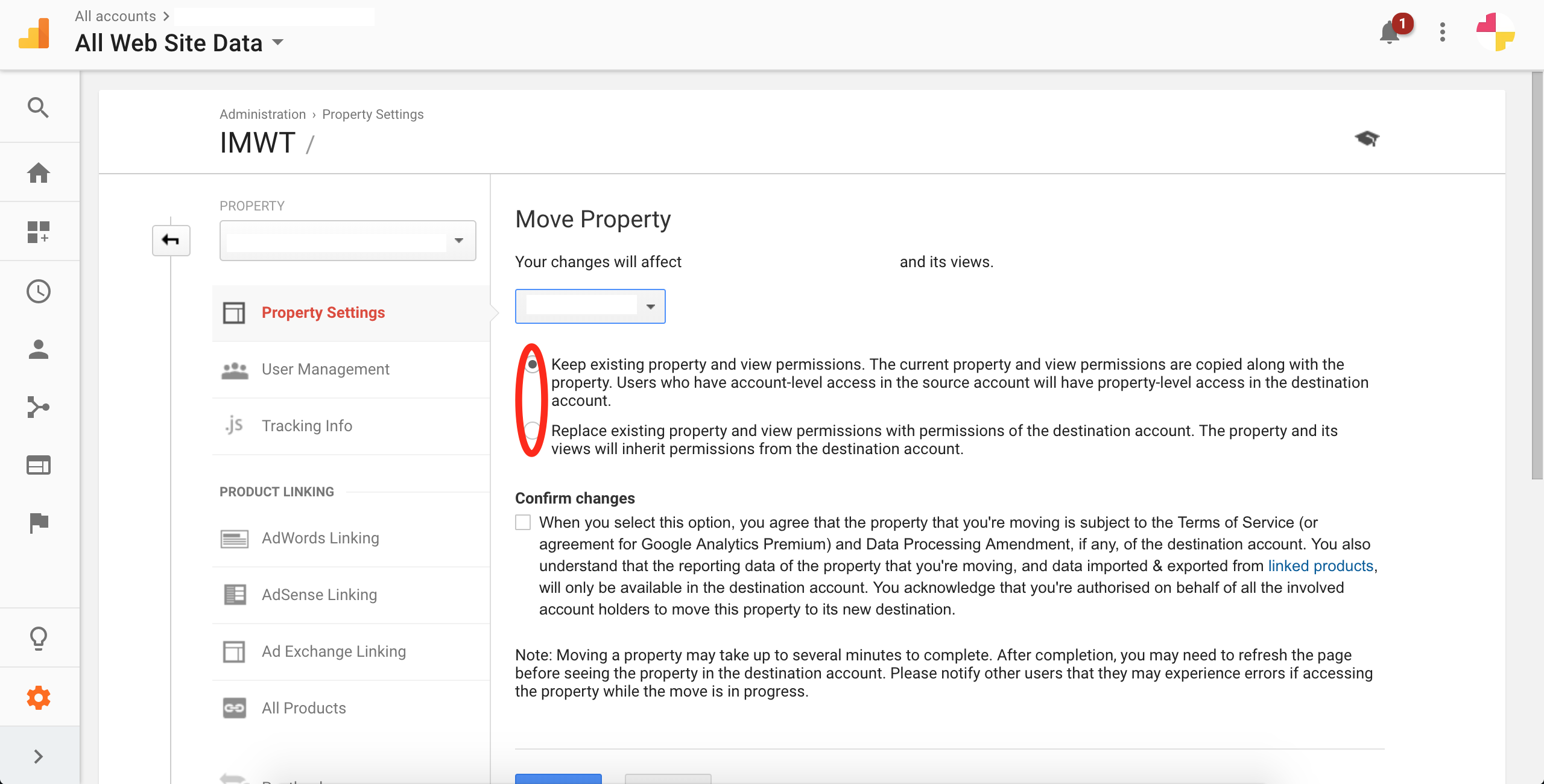This screenshot has height=784, width=1544.
Task: Open User Management menu item
Action: [325, 369]
